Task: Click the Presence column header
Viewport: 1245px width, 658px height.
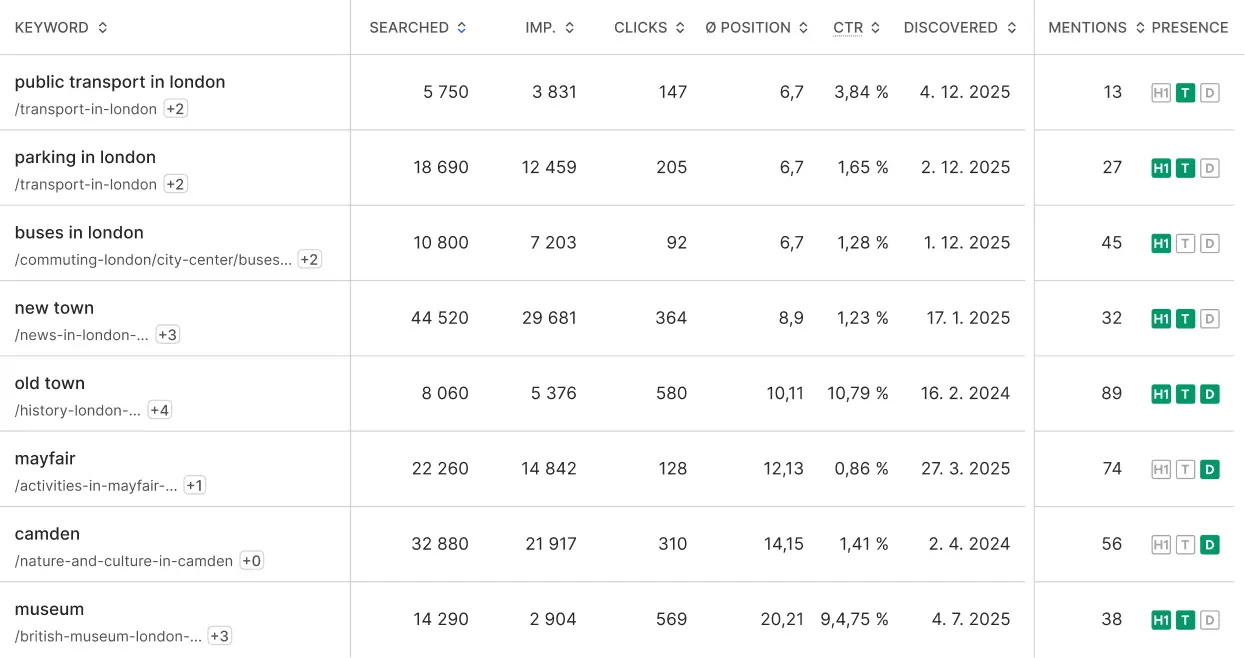Action: (1190, 28)
